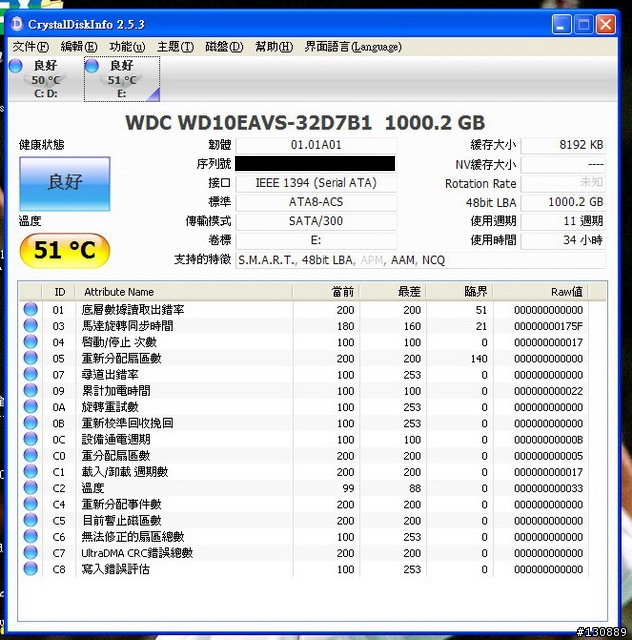Viewport: 632px width, 640px height.
Task: Select the C: D: disk tab at 50 °C
Action: 46,79
